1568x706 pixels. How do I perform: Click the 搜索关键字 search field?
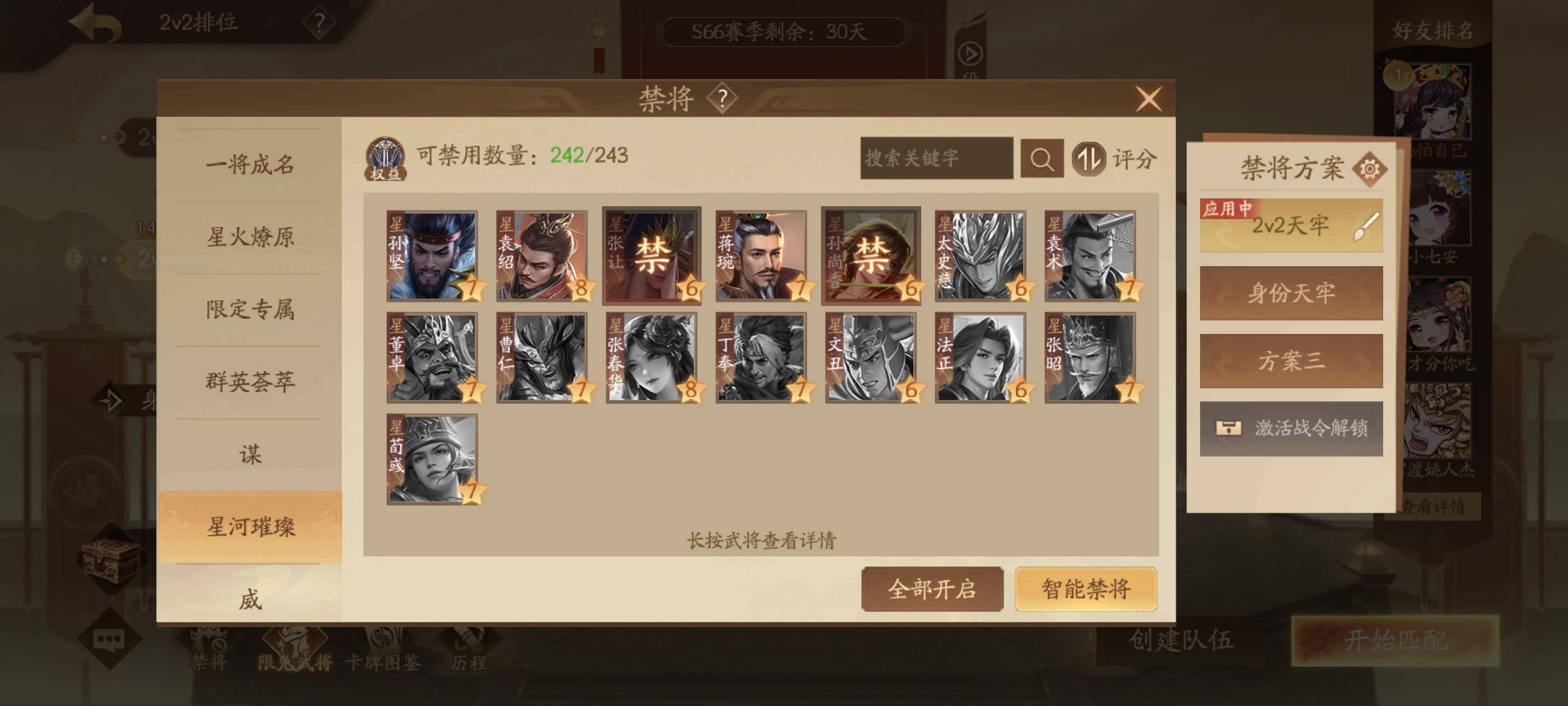tap(936, 159)
